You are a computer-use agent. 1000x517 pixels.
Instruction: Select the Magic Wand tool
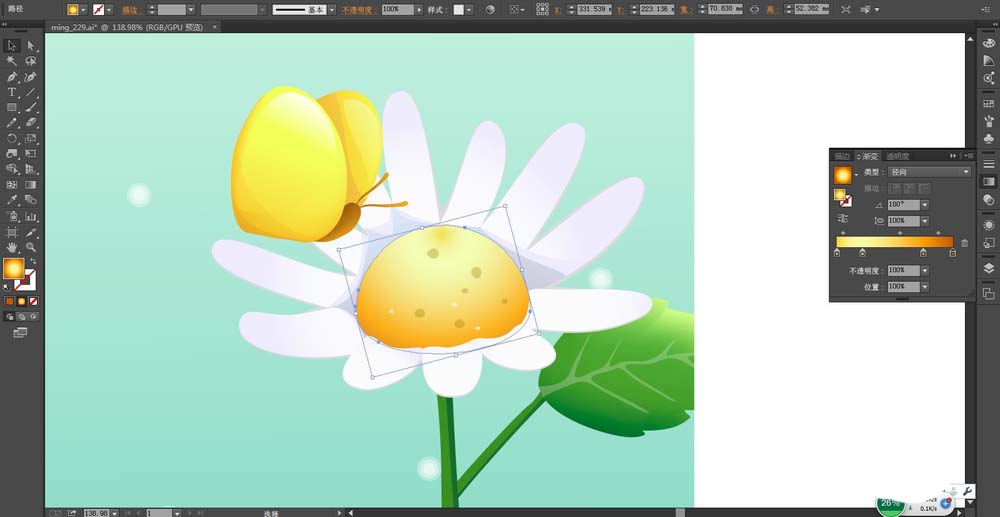pos(11,61)
